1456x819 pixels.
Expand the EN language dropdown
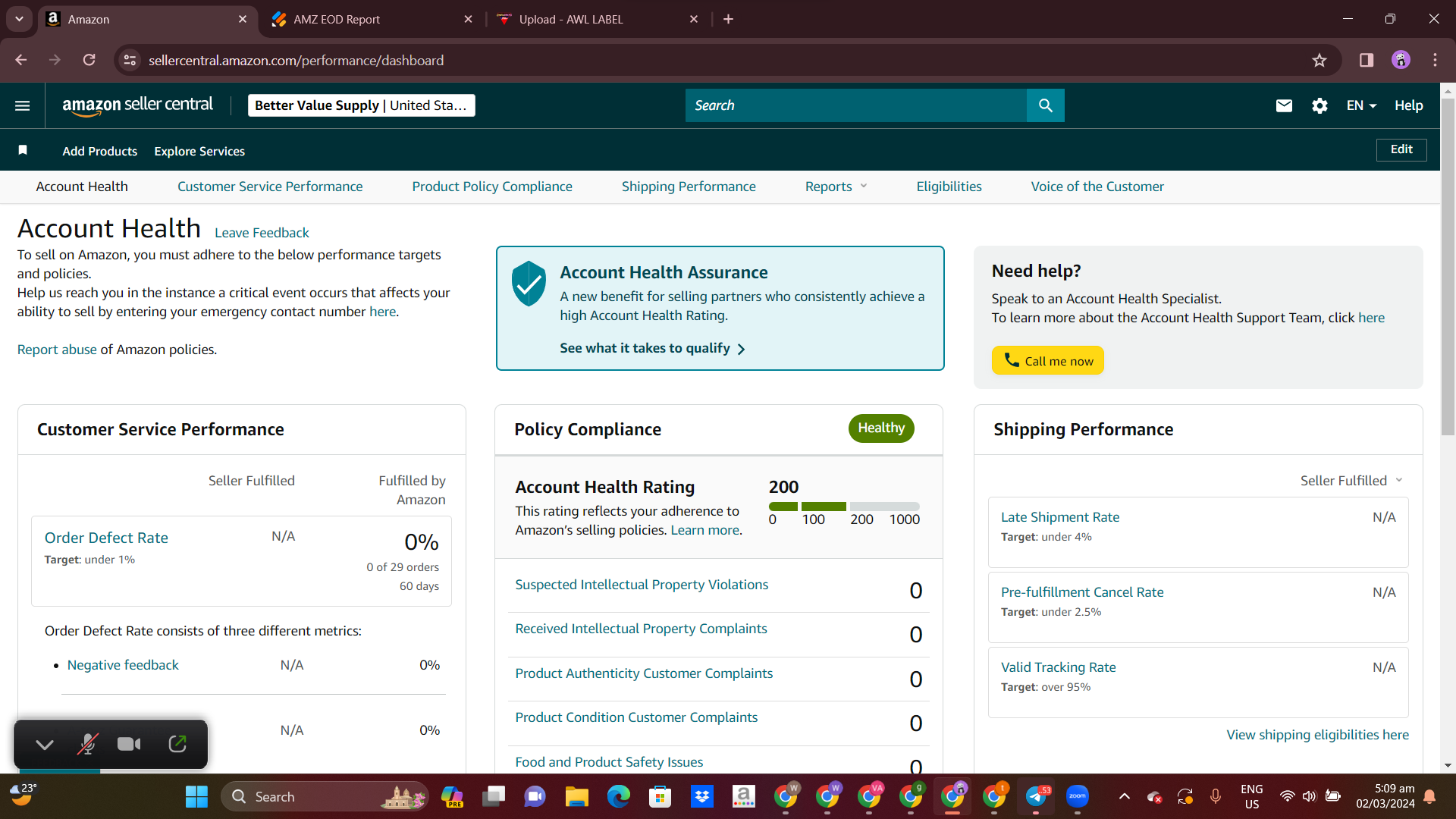click(x=1361, y=105)
